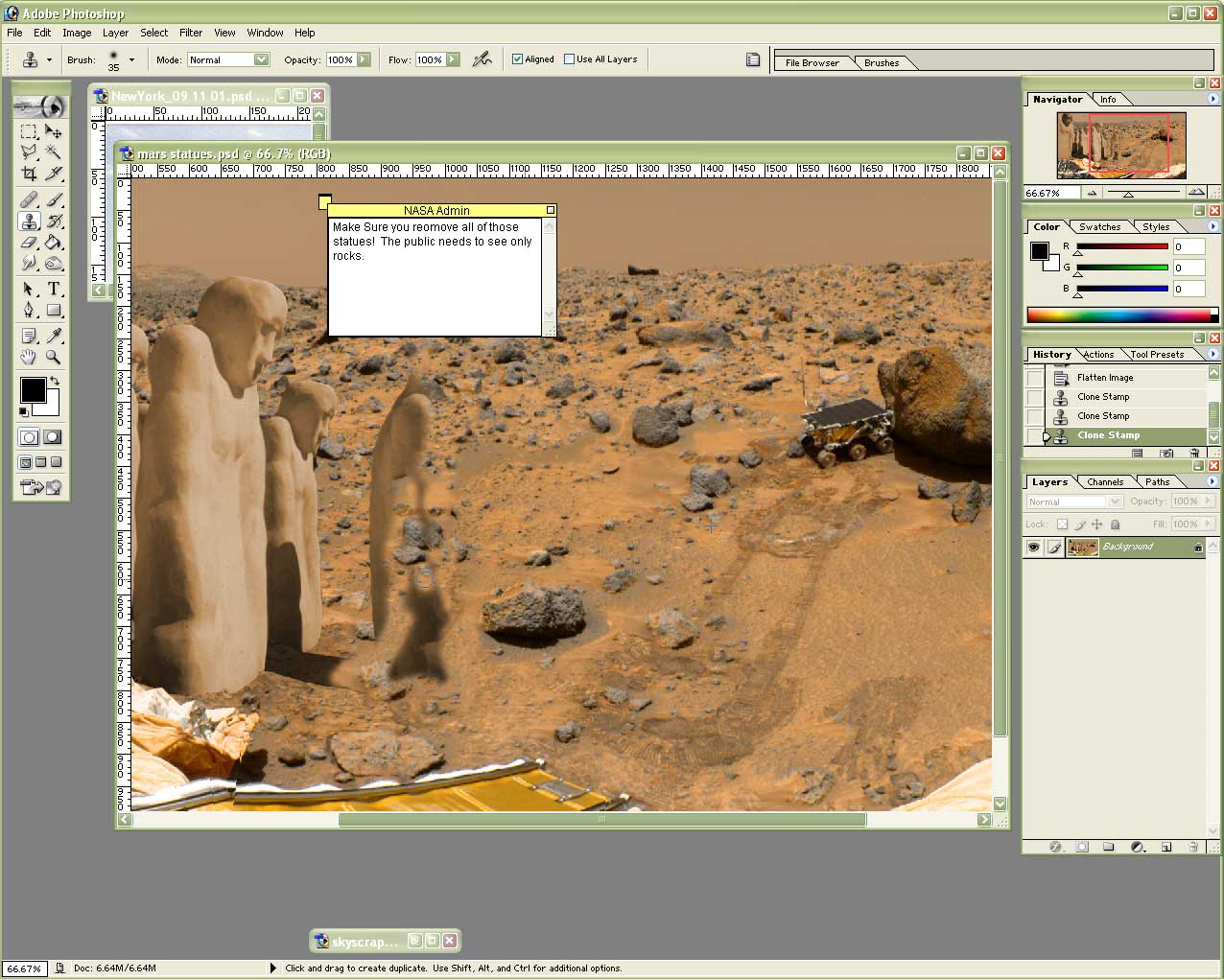
Task: Click the foreground color swatch in toolbox
Action: click(33, 390)
